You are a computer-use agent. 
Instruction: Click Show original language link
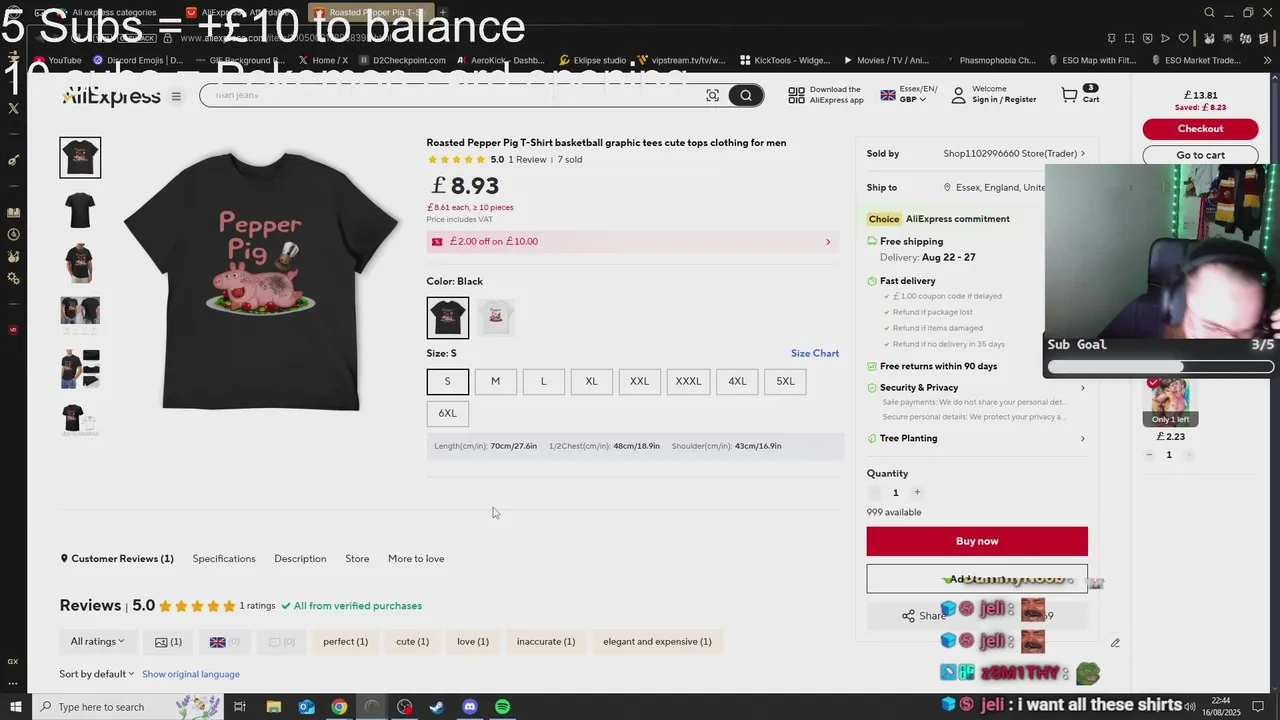pyautogui.click(x=191, y=674)
